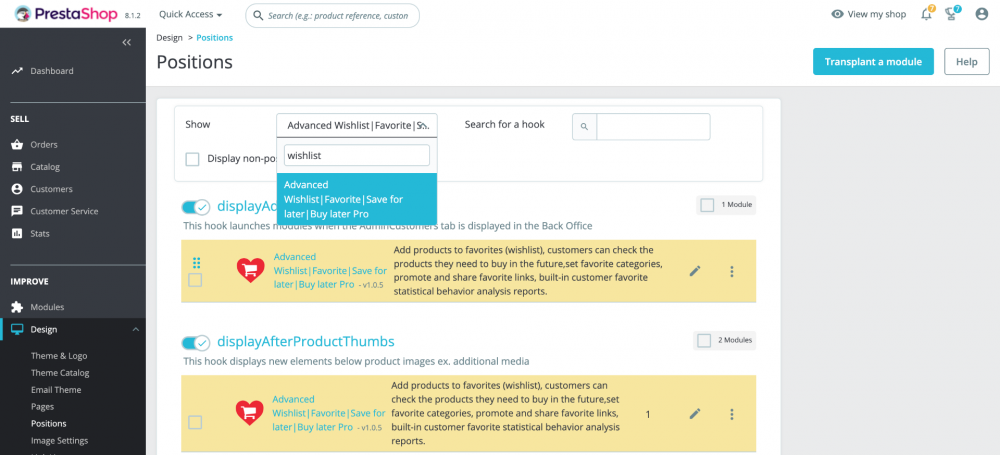Open Positions submenu item
The image size is (1000, 455).
tap(48, 424)
